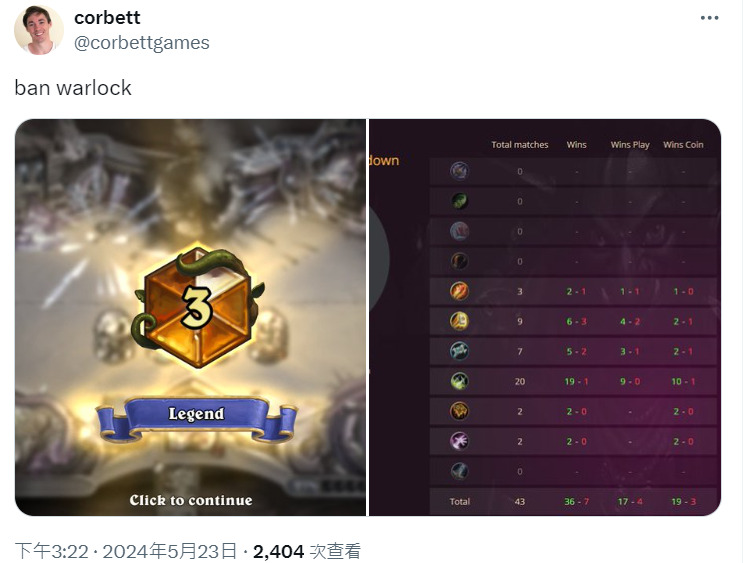
Task: Click the purple hand Warlock class icon
Action: point(459,441)
